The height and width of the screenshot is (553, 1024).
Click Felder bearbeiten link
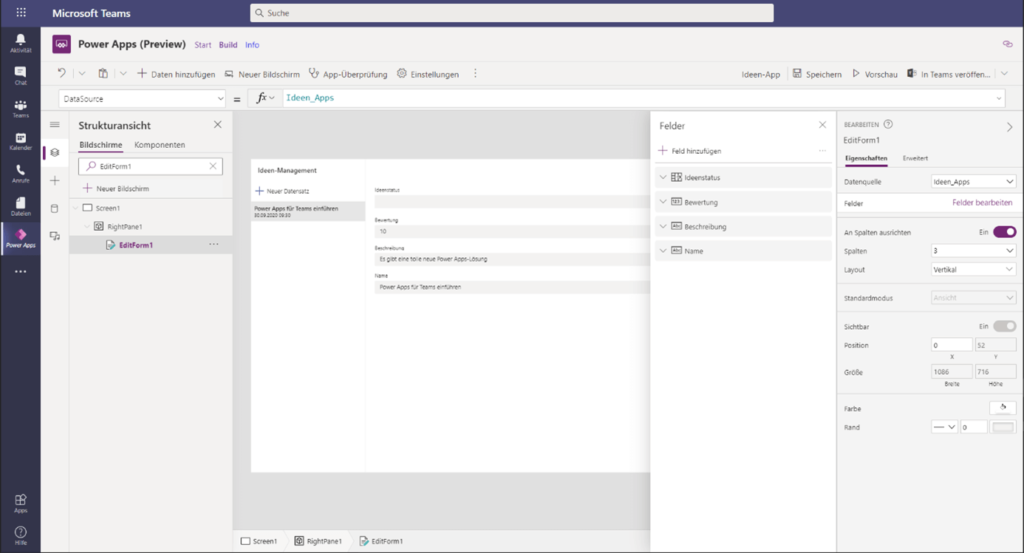click(982, 202)
